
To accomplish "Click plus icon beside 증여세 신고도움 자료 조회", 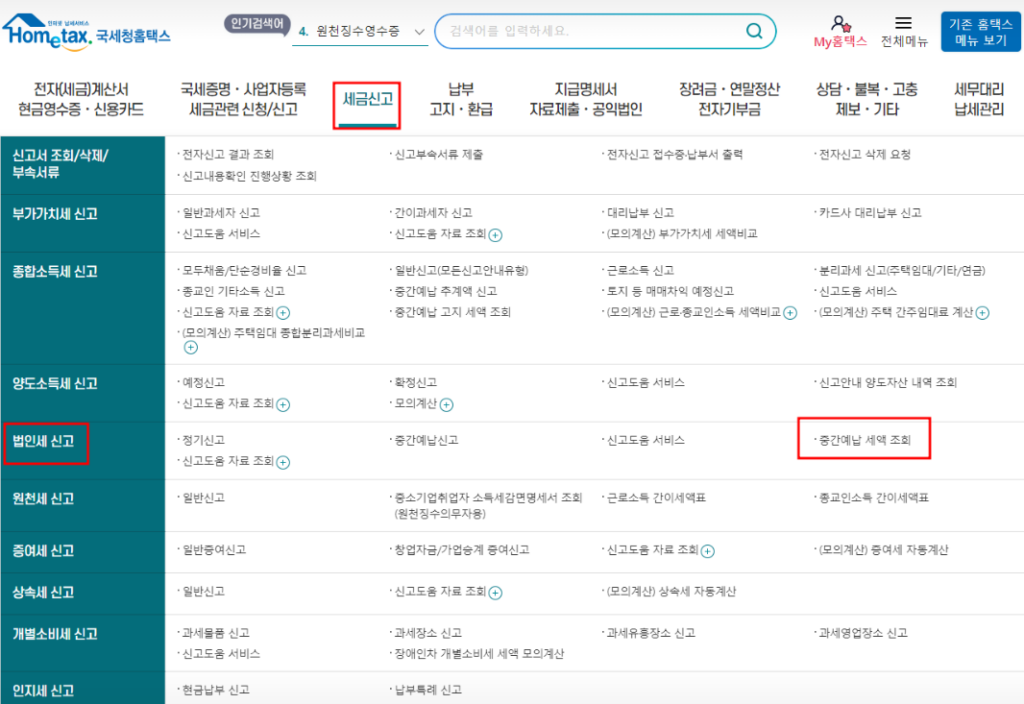I will click(x=707, y=551).
